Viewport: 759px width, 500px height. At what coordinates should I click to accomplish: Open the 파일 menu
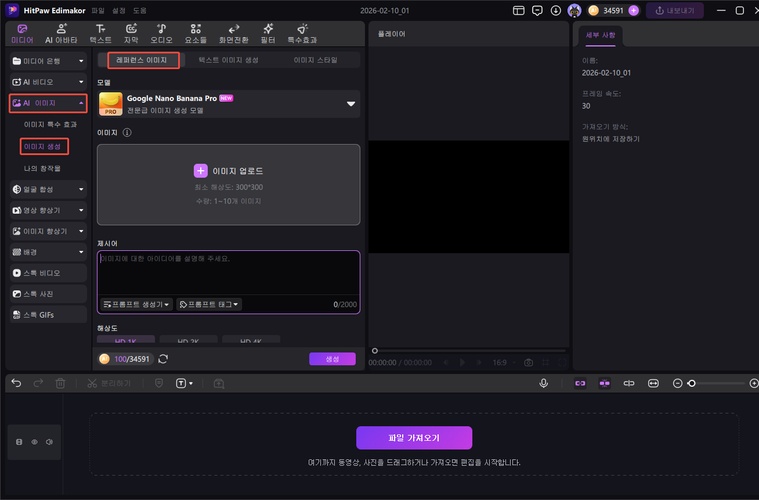pos(98,10)
